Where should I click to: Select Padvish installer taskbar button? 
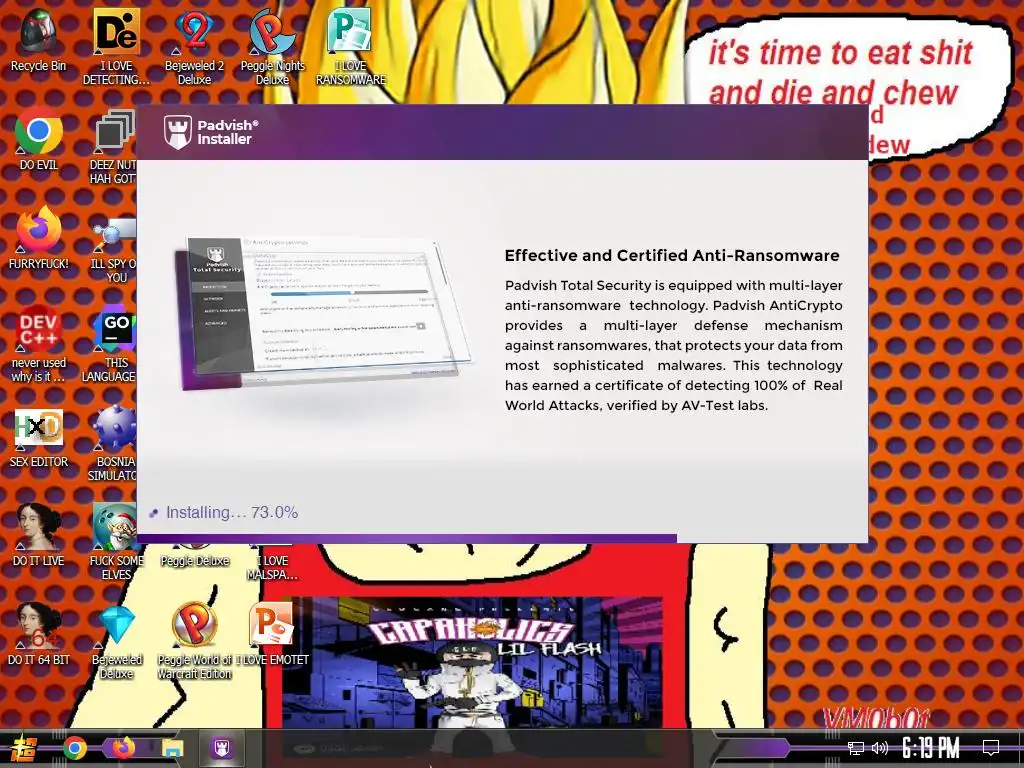[x=221, y=748]
